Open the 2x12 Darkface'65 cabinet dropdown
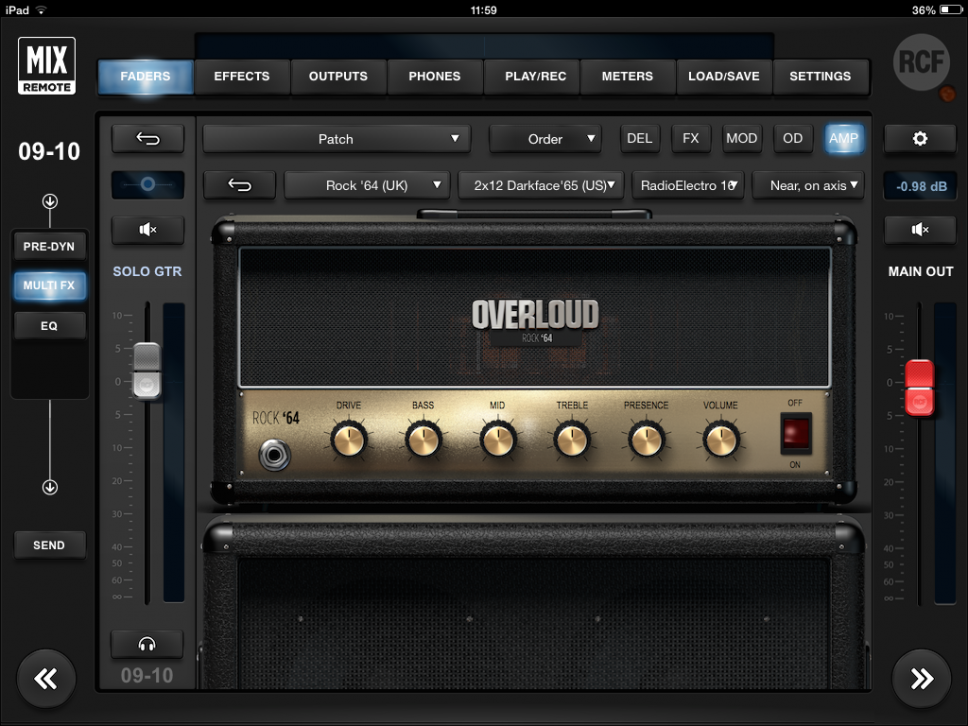The width and height of the screenshot is (968, 726). [x=541, y=185]
